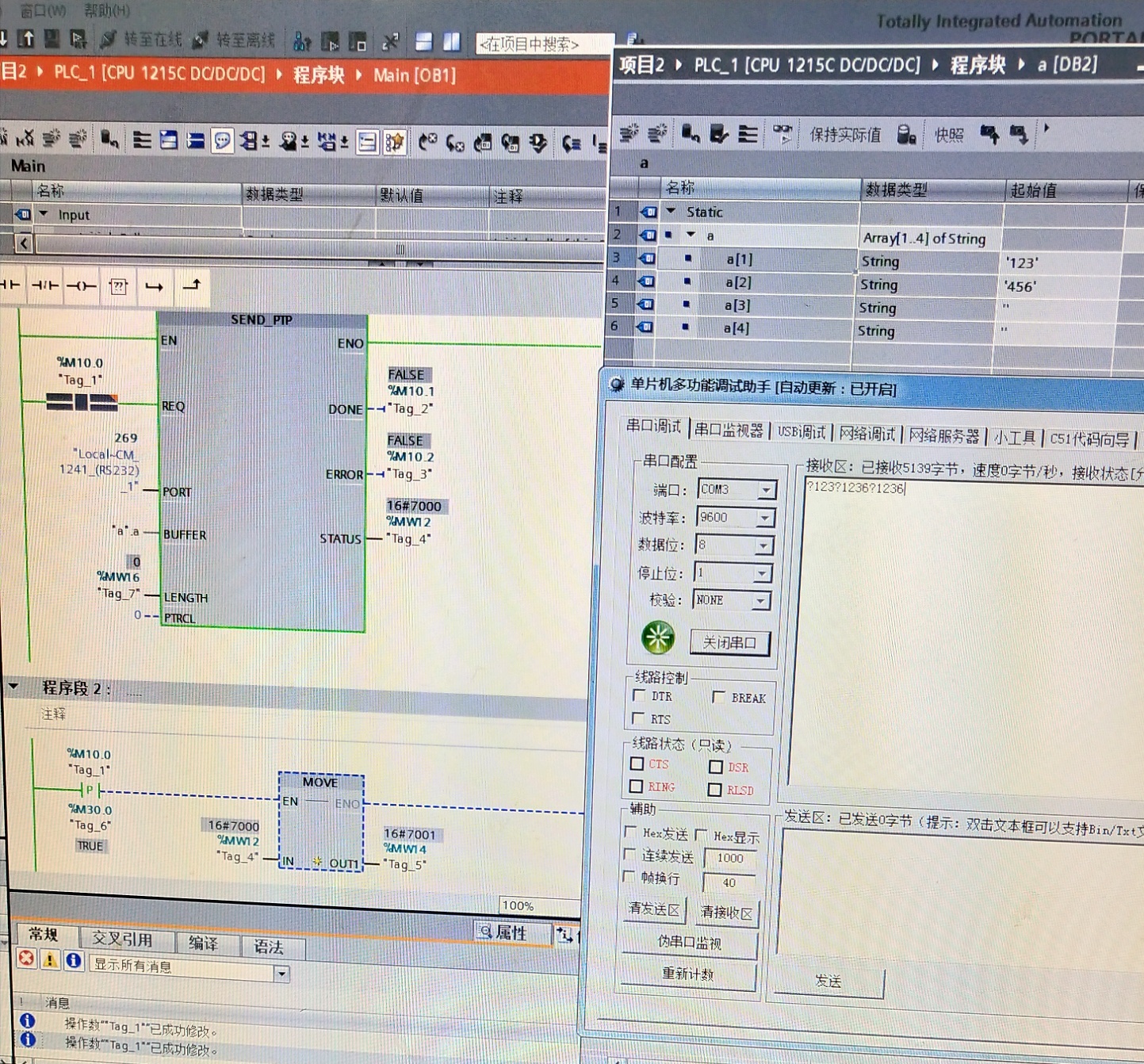Screen dimensions: 1144x1064
Task: Toggle the DTR checkbox
Action: (x=639, y=695)
